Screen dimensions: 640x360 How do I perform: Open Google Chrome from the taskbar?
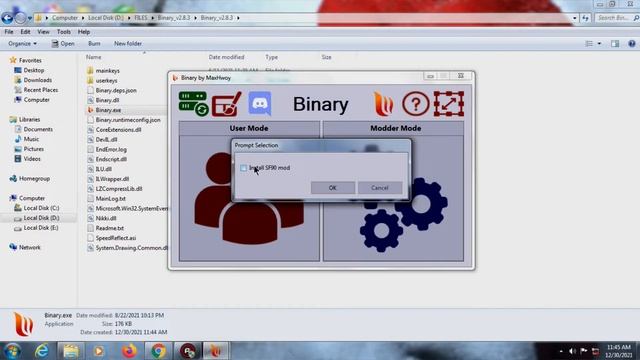click(x=158, y=351)
